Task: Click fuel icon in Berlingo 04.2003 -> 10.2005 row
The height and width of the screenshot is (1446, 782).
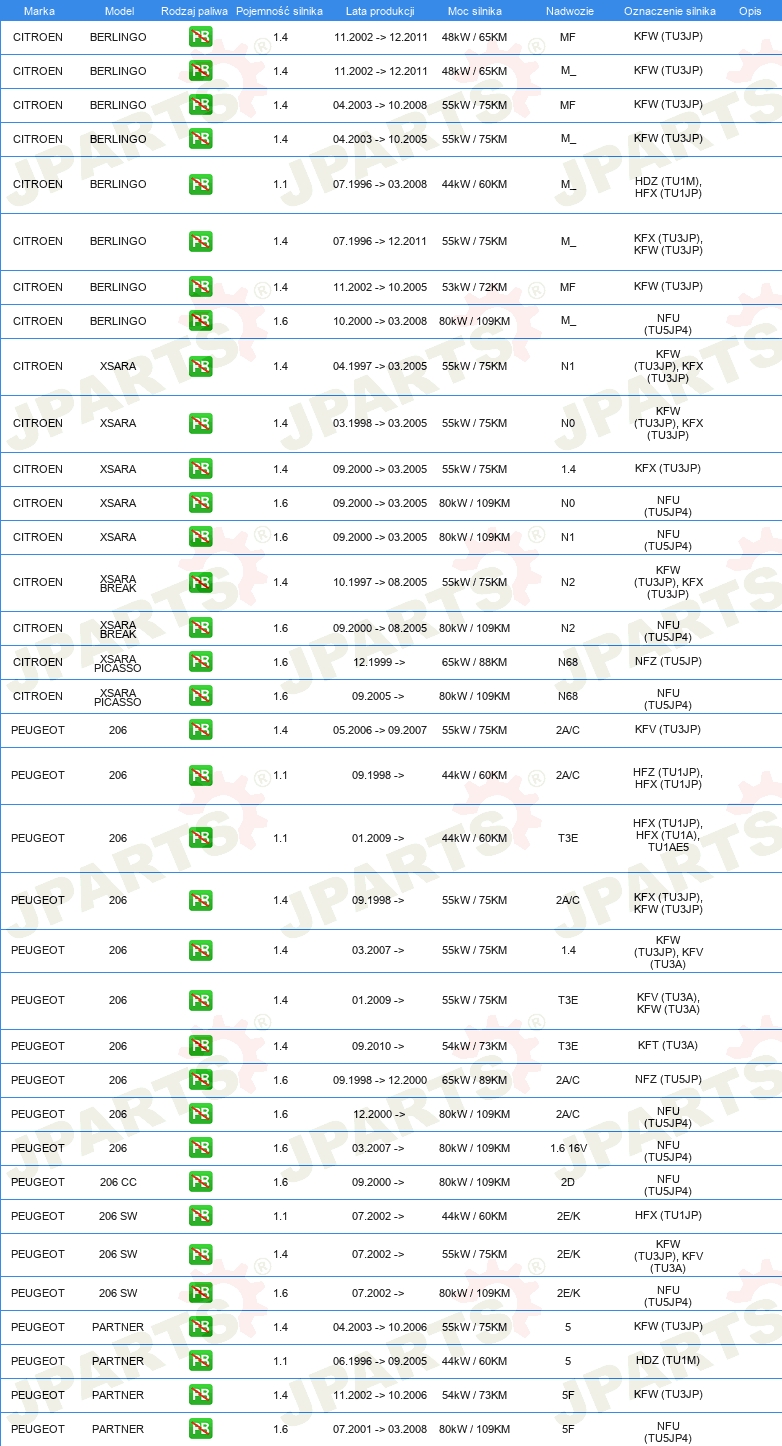Action: tap(201, 139)
